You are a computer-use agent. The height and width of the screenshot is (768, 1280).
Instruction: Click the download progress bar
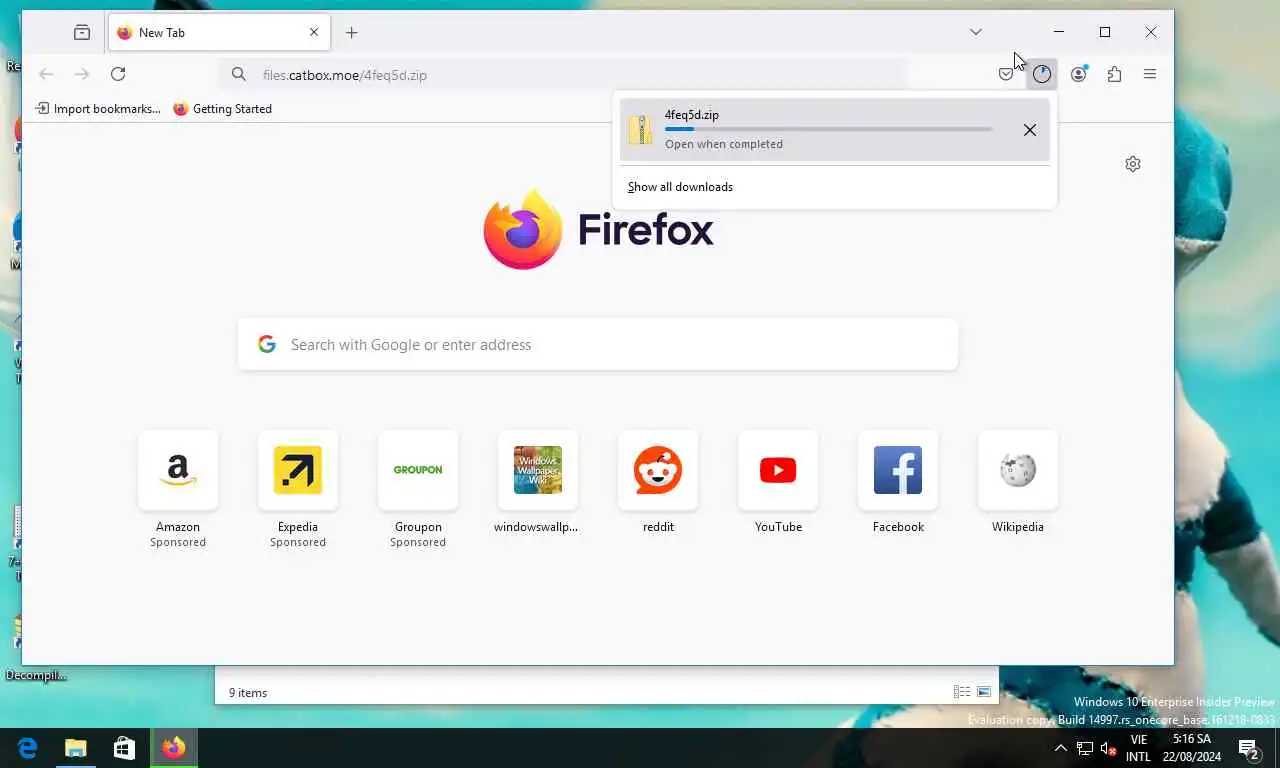(x=829, y=129)
